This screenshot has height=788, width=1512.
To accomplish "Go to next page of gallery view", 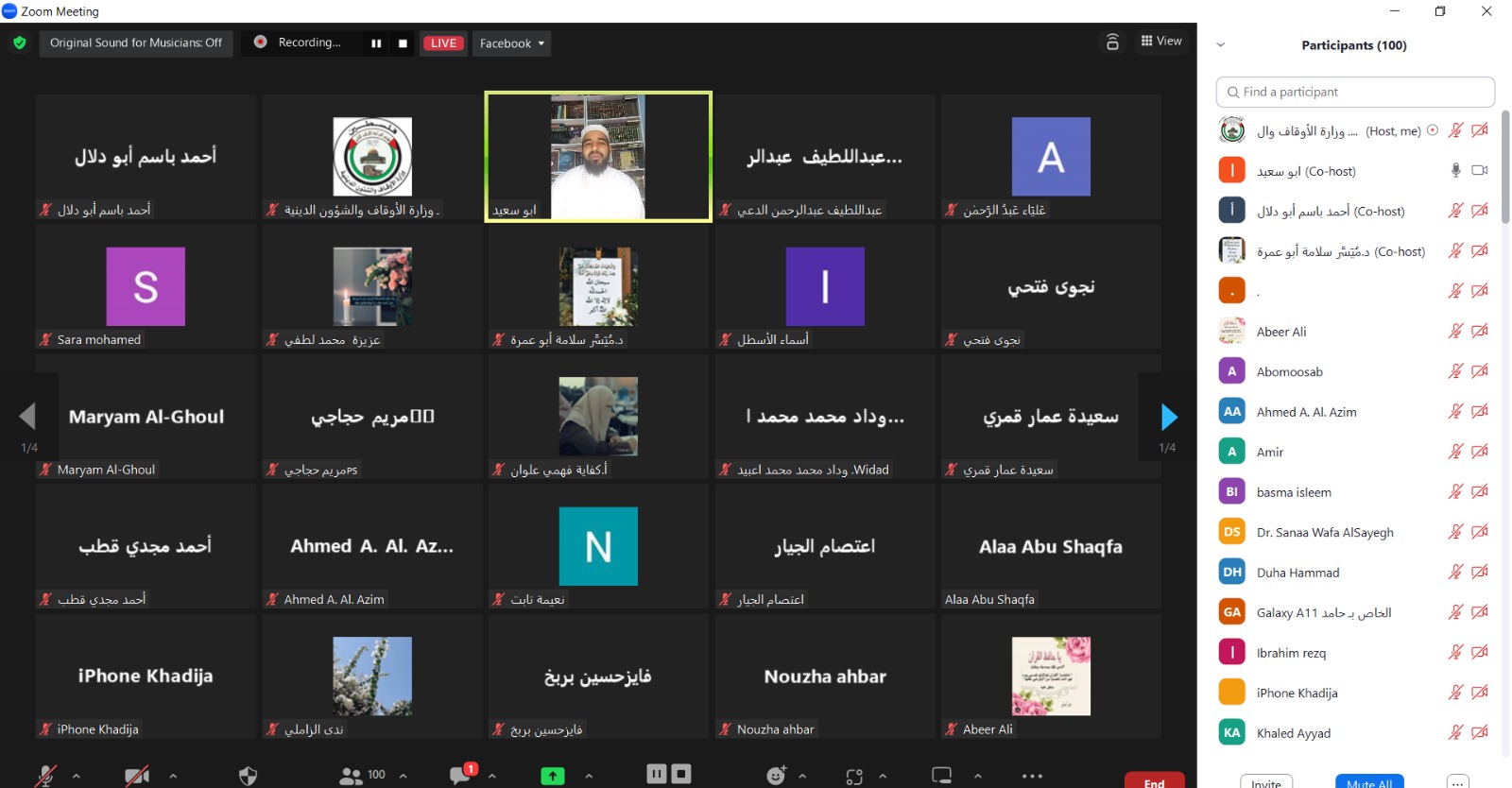I will (1169, 417).
